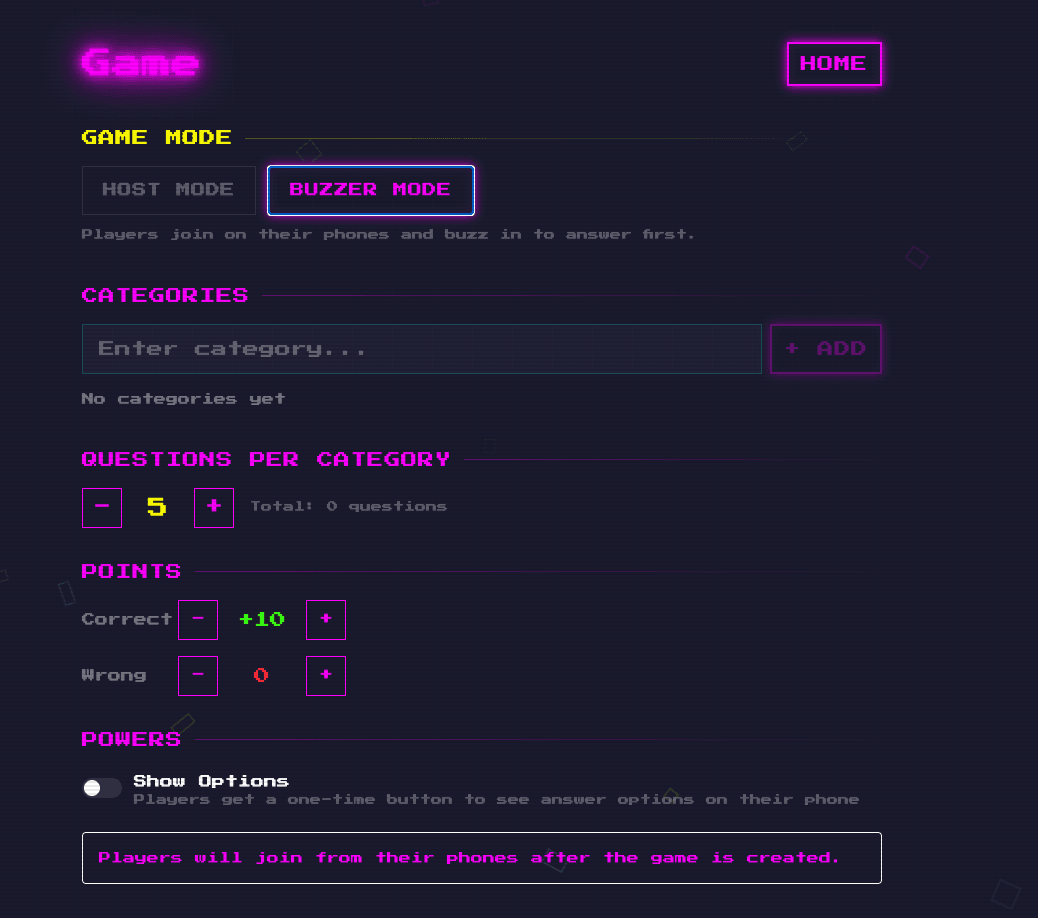The width and height of the screenshot is (1038, 918).
Task: Click the POINTS heading
Action: coord(131,571)
